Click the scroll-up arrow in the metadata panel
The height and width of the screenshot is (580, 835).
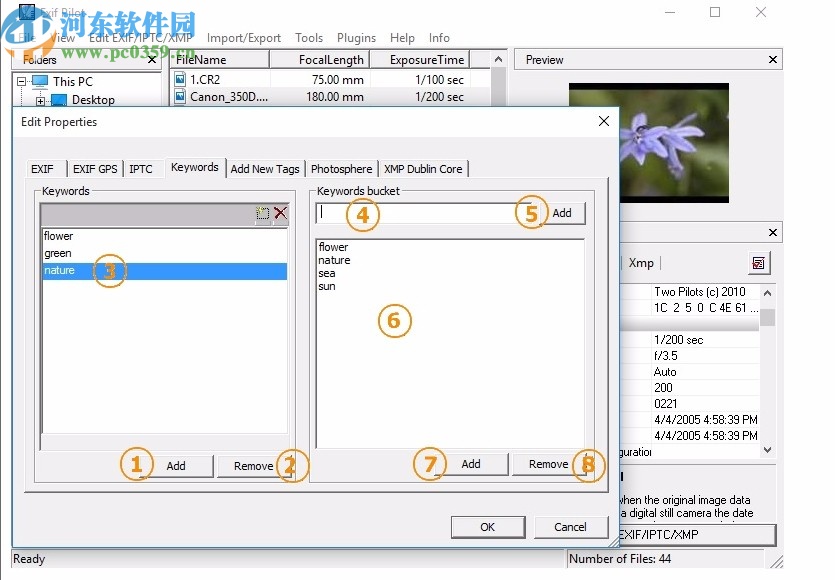coord(766,291)
